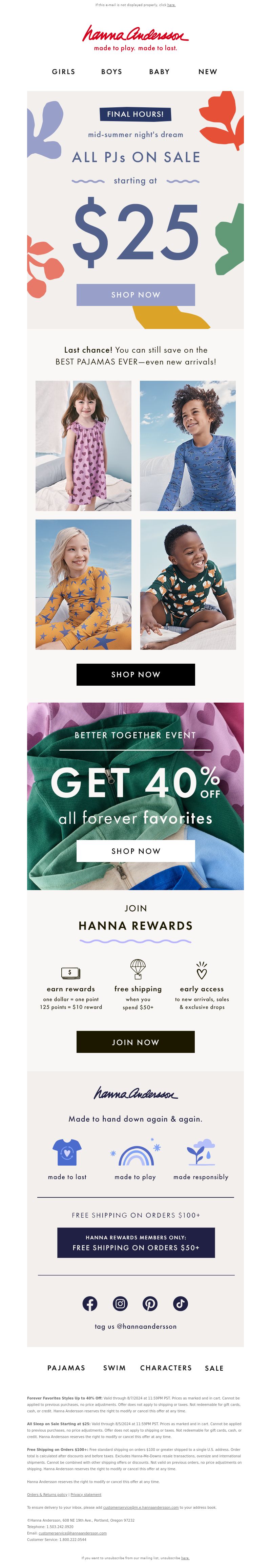Image resolution: width=271 pixels, height=1568 pixels.
Task: Click the unsubscribe here link
Action: point(185,1558)
